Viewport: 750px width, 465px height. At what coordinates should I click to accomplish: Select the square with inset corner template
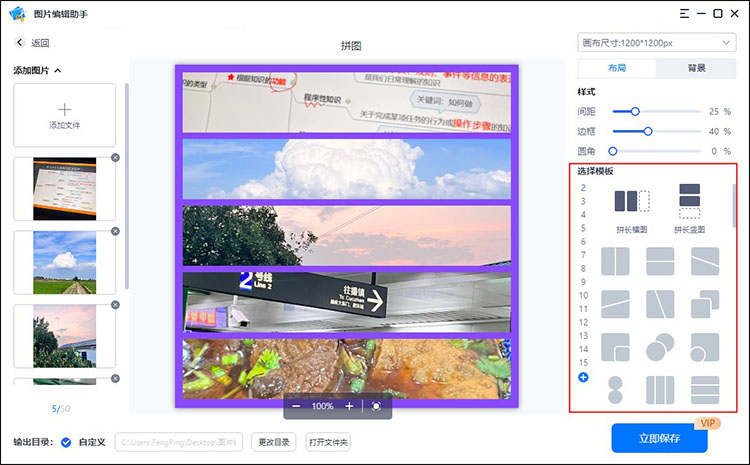tap(615, 347)
